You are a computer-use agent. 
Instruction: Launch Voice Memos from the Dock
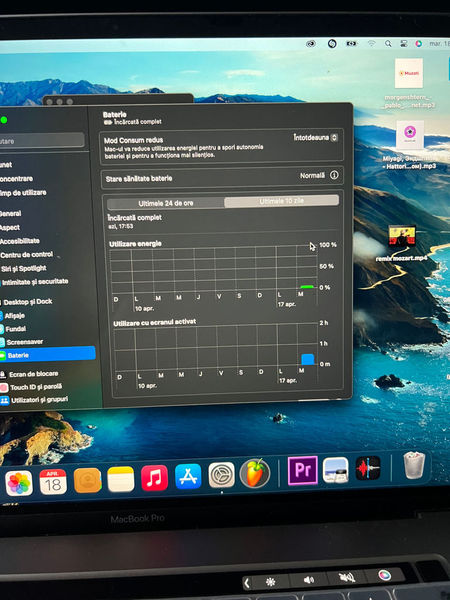click(368, 468)
